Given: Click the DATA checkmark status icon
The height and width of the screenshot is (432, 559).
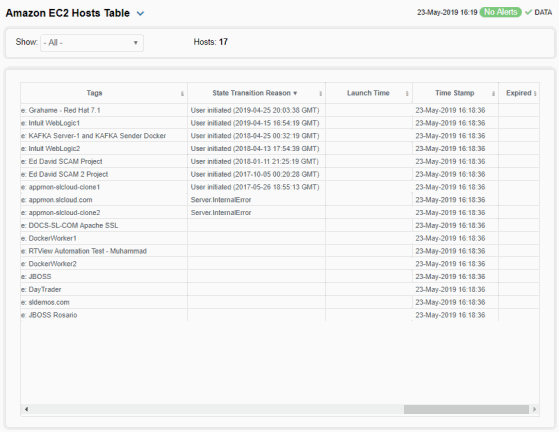Looking at the screenshot, I should click(528, 12).
